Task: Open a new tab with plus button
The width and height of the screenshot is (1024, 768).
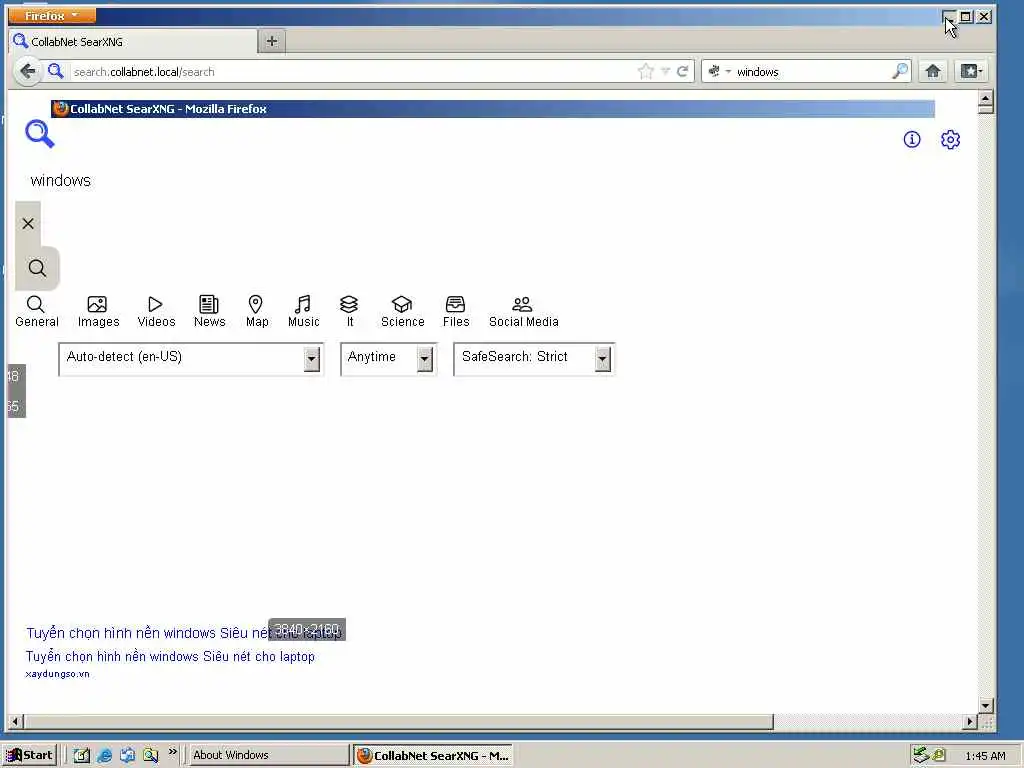Action: (272, 41)
